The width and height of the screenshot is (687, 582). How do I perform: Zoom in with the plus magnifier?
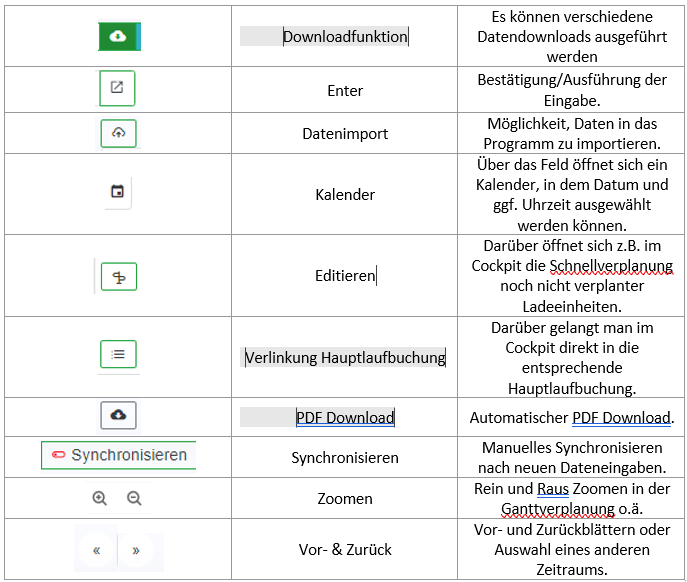[x=99, y=498]
